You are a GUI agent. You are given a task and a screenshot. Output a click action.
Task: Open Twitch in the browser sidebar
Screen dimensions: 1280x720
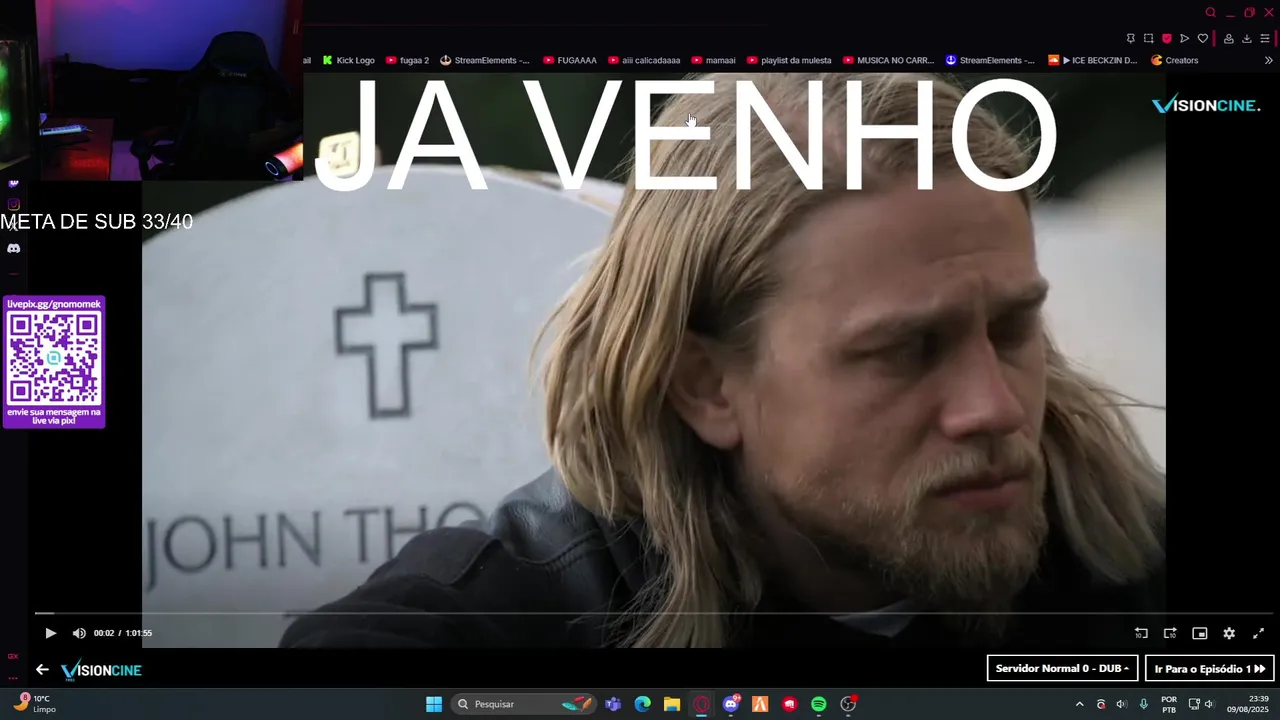[13, 183]
